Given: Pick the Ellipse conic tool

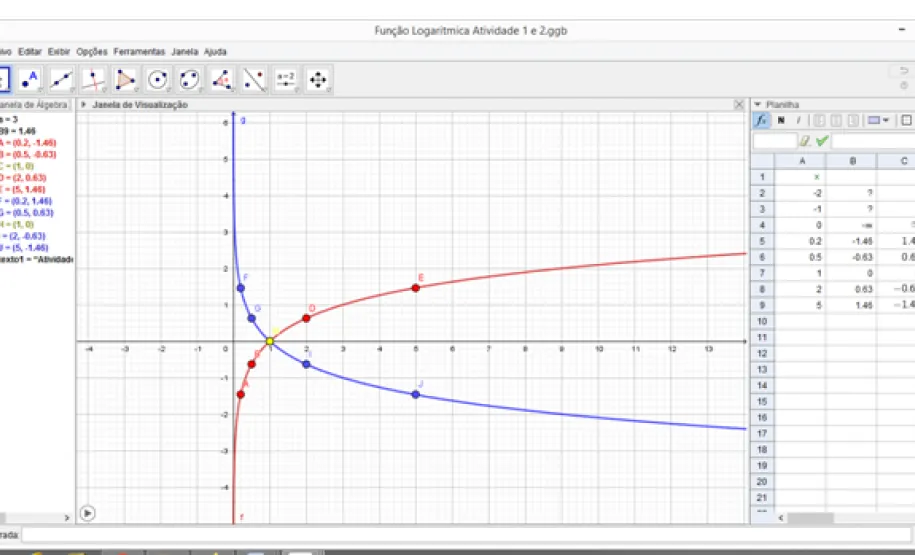Looking at the screenshot, I should pyautogui.click(x=190, y=79).
